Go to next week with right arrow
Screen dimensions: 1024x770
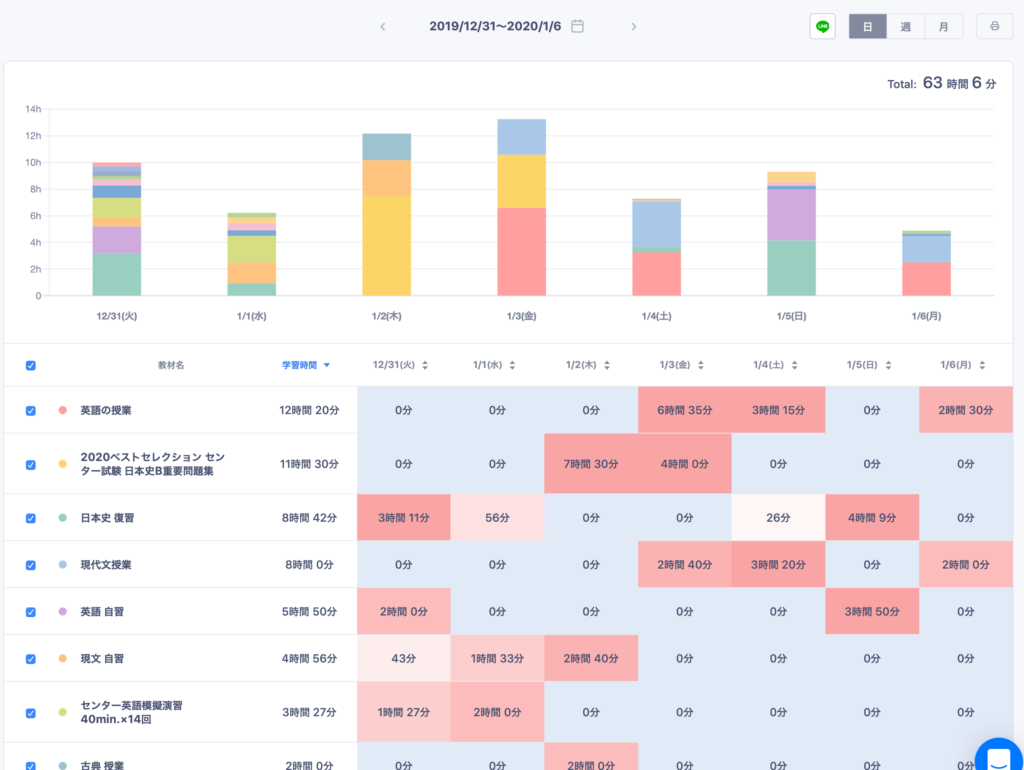tap(633, 27)
